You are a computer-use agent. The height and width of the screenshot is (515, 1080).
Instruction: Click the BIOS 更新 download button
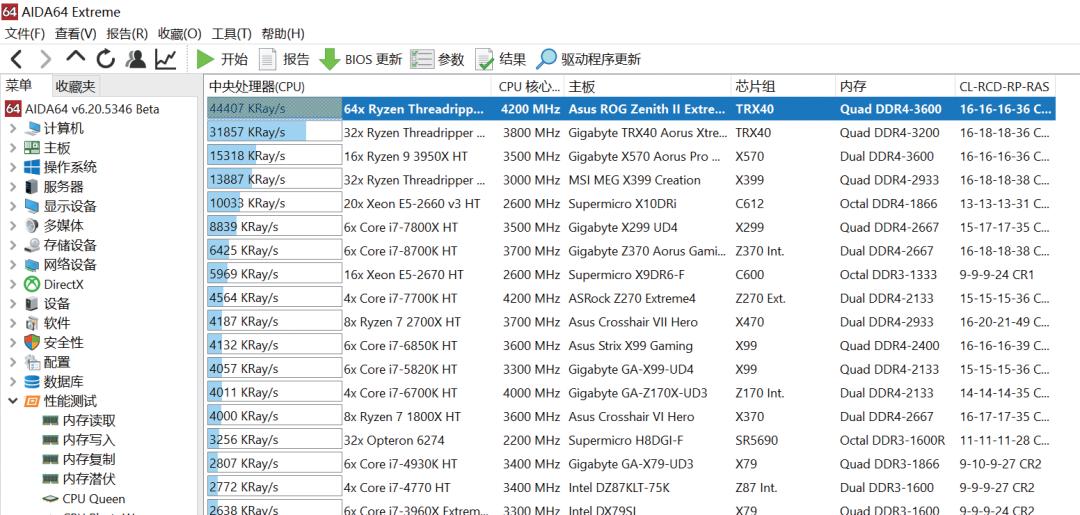[360, 59]
